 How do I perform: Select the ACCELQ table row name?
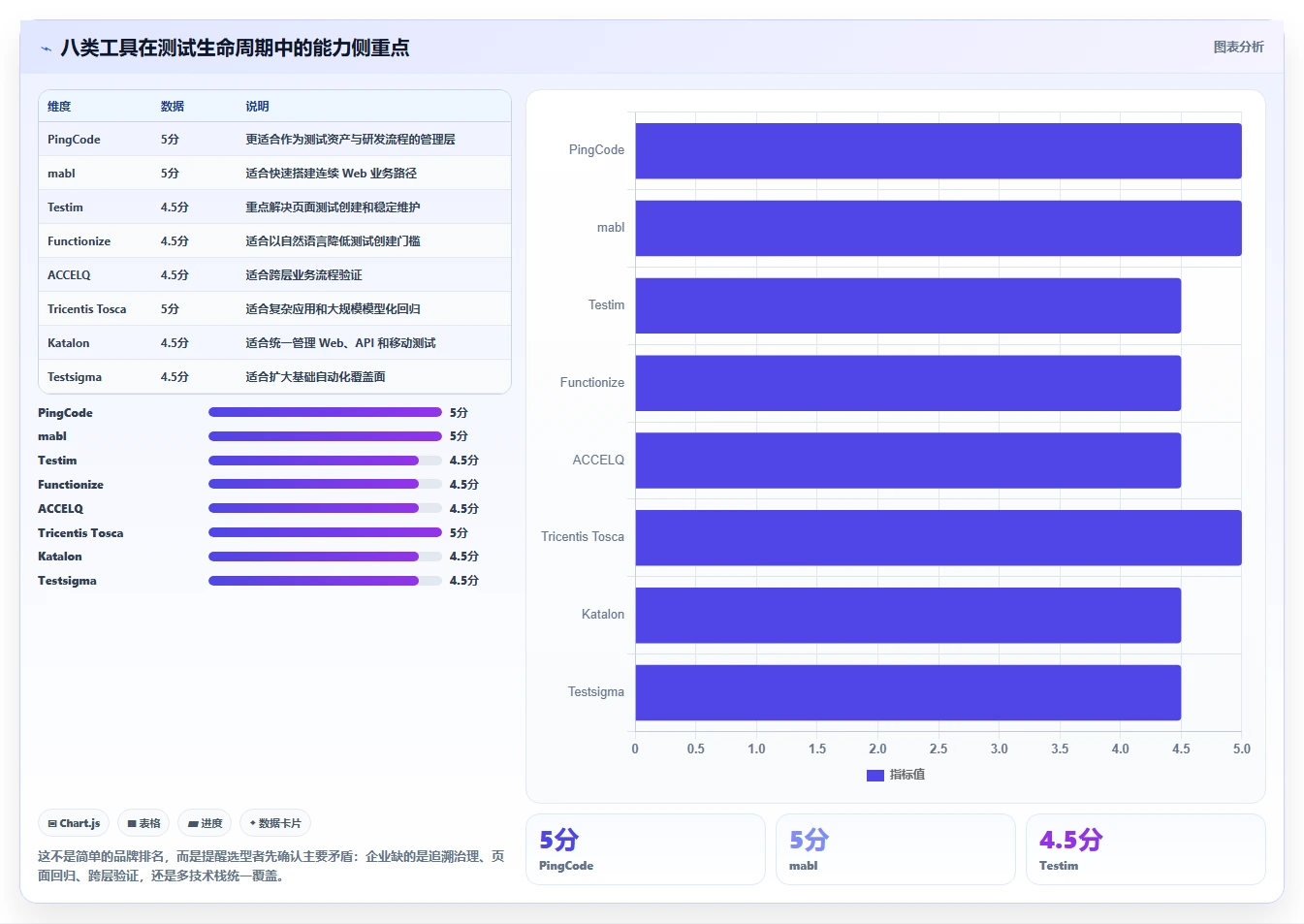69,275
